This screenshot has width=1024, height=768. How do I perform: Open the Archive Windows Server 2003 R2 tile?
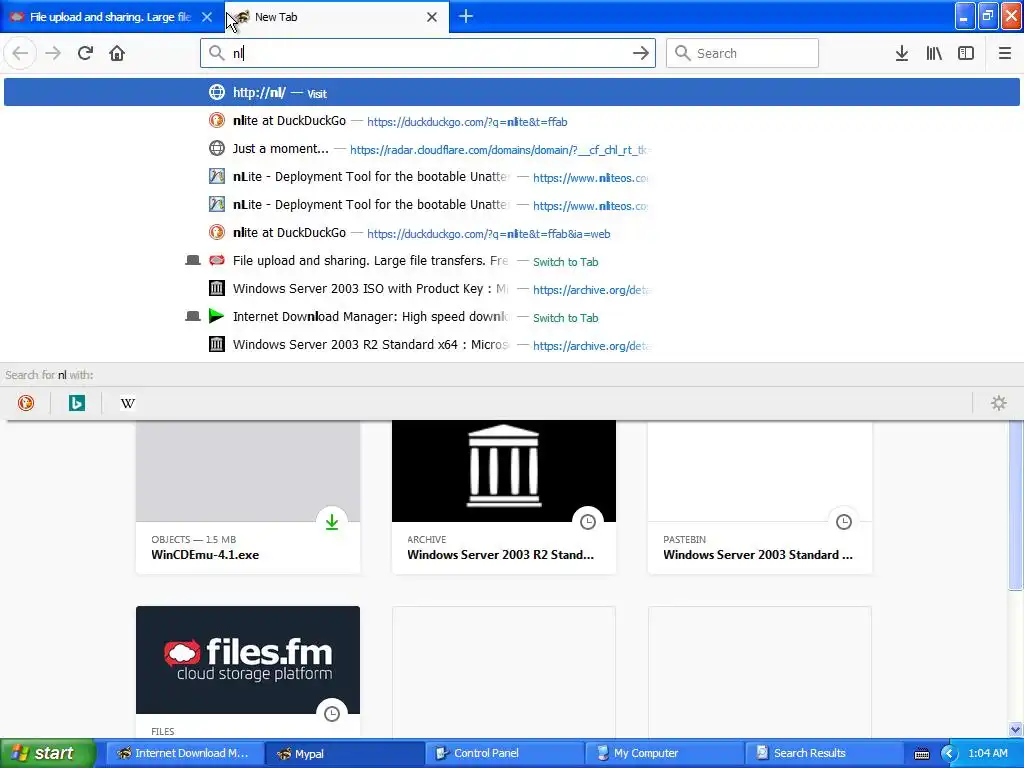point(504,498)
